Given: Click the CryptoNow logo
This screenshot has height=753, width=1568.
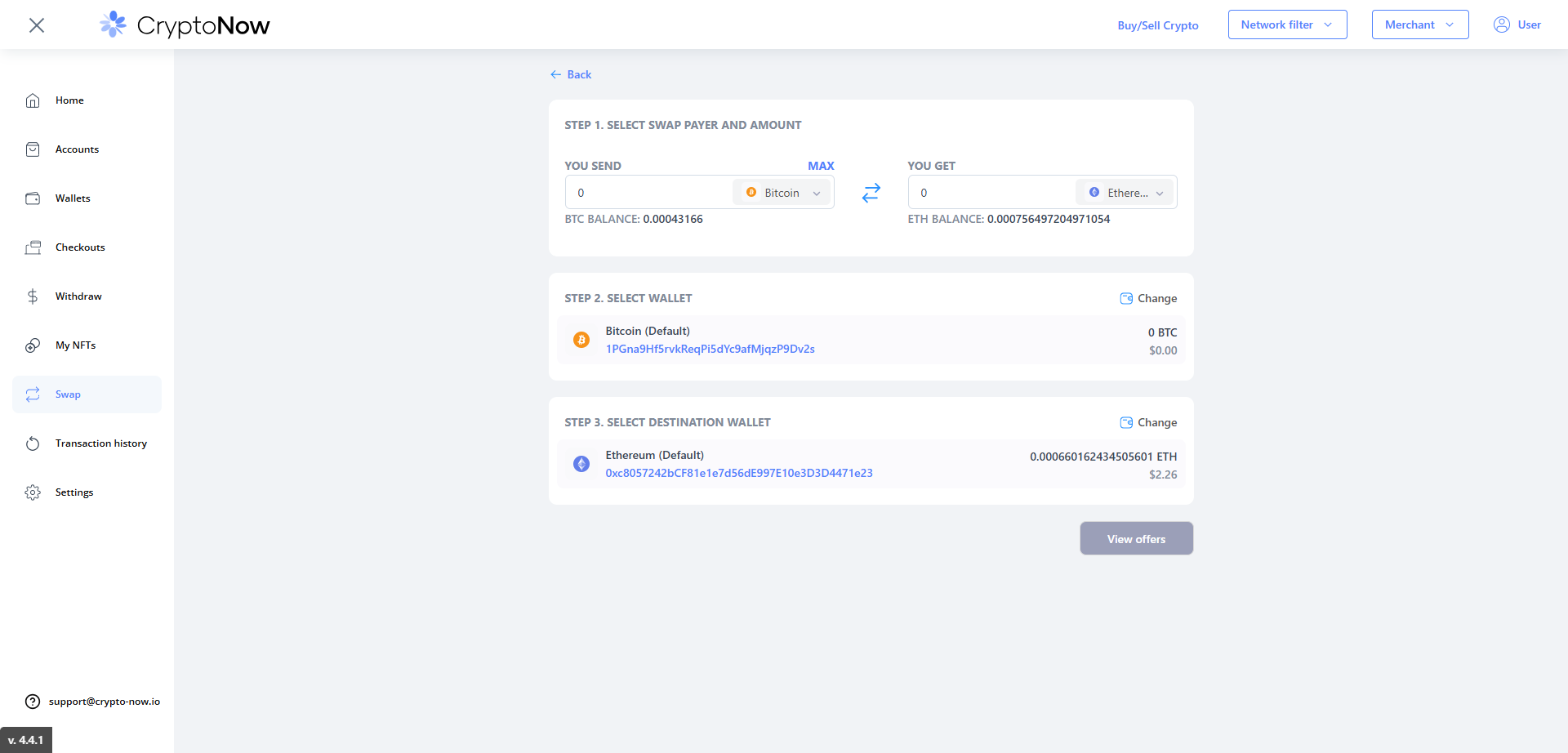Looking at the screenshot, I should [x=185, y=25].
